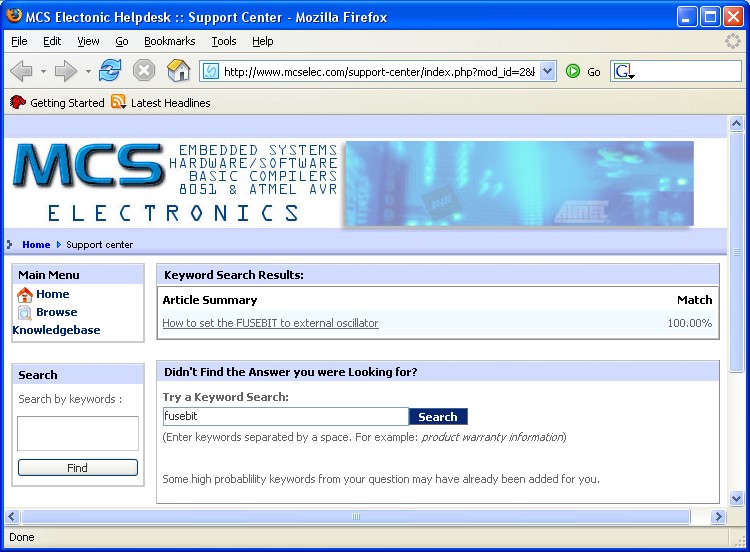
Task: Minimize the Firefox window
Action: click(687, 17)
